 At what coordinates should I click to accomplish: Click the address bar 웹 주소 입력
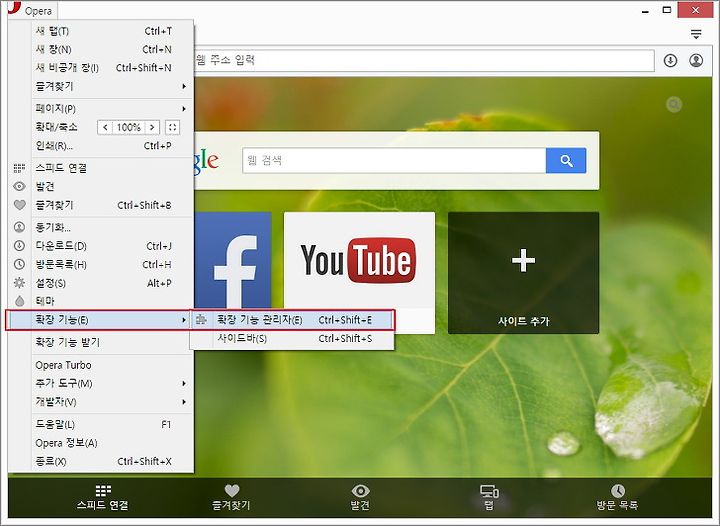point(423,60)
